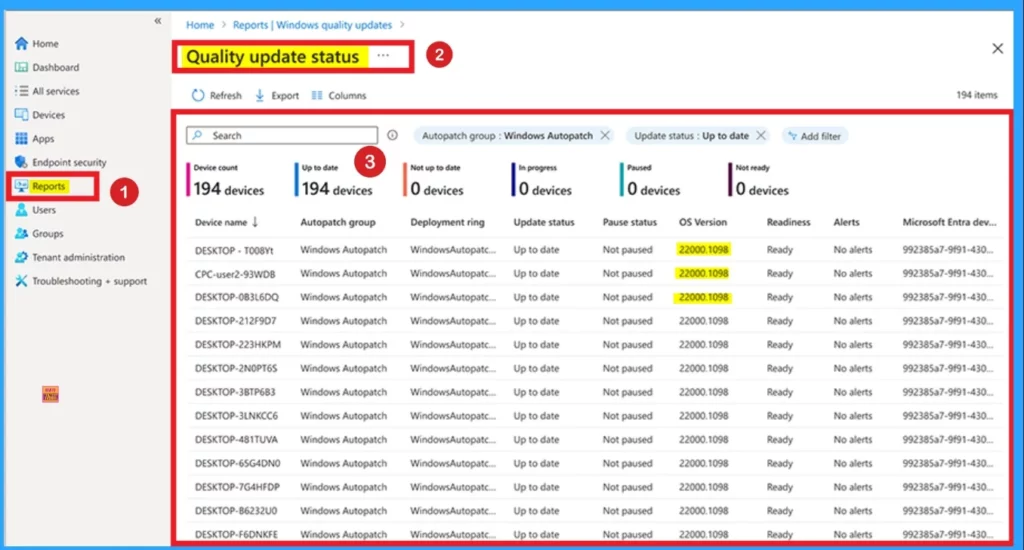Open Tenant administration icon
This screenshot has height=550, width=1024.
(x=22, y=257)
